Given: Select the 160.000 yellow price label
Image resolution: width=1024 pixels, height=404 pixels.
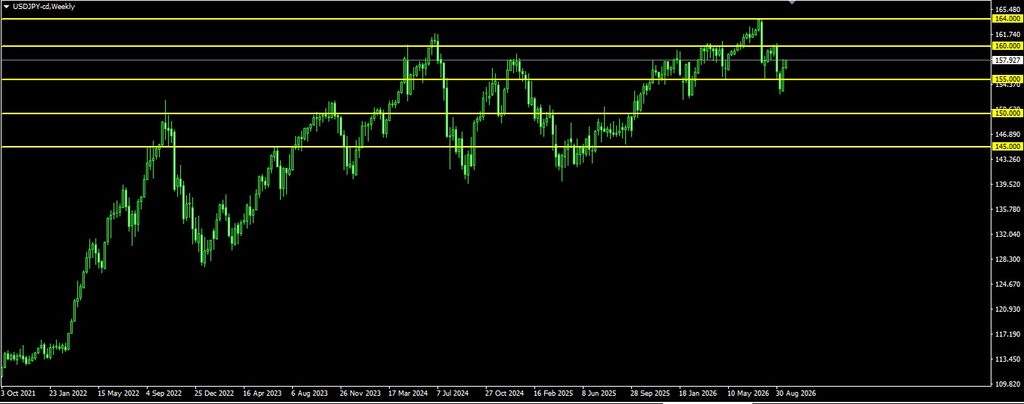Looking at the screenshot, I should point(1007,46).
